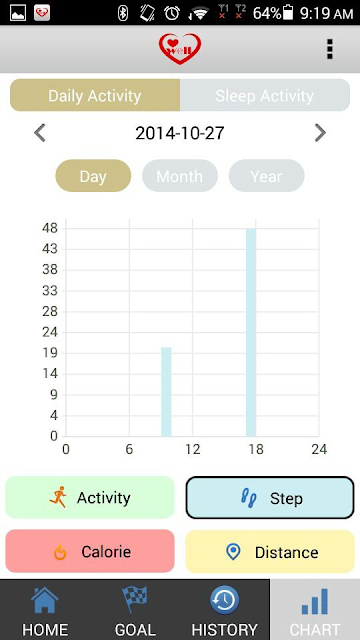This screenshot has width=360, height=640.
Task: Tap the running figure Activity icon
Action: (58, 497)
